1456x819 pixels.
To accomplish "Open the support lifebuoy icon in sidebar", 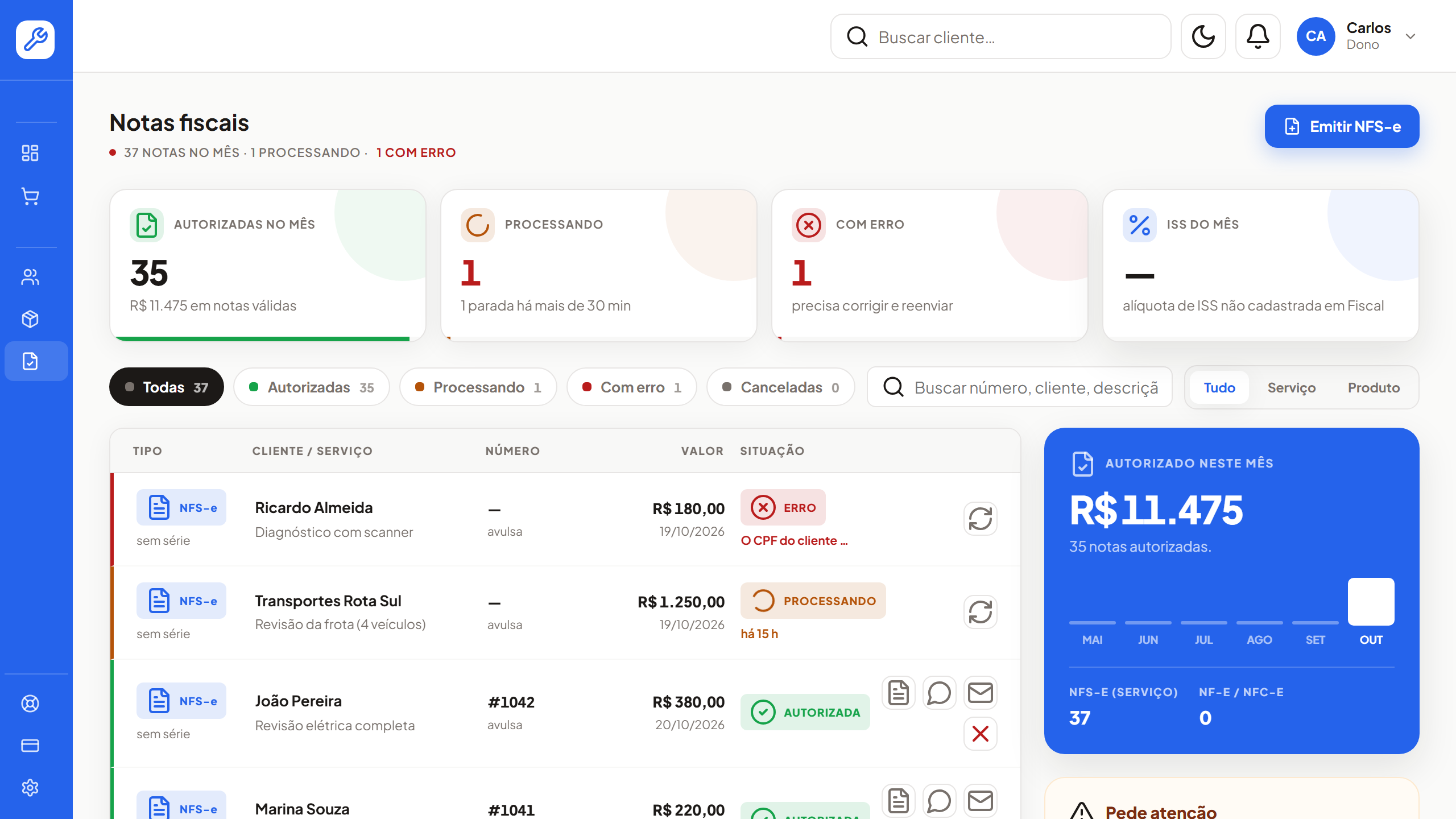I will (x=30, y=704).
